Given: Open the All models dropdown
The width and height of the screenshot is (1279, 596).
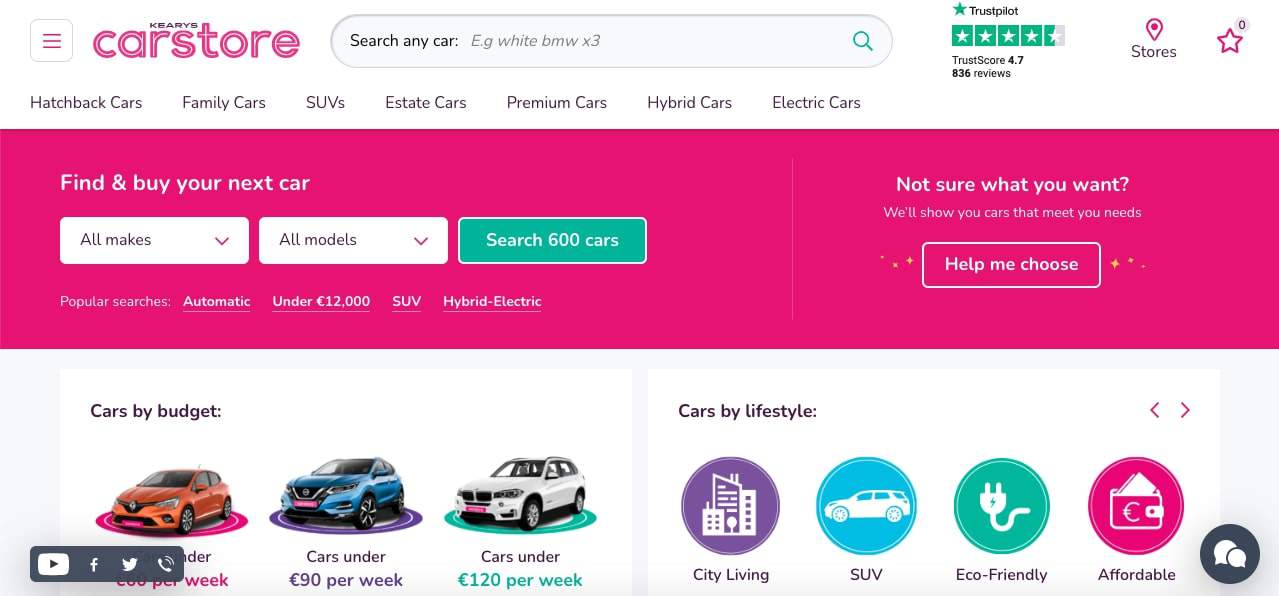Looking at the screenshot, I should [x=353, y=240].
